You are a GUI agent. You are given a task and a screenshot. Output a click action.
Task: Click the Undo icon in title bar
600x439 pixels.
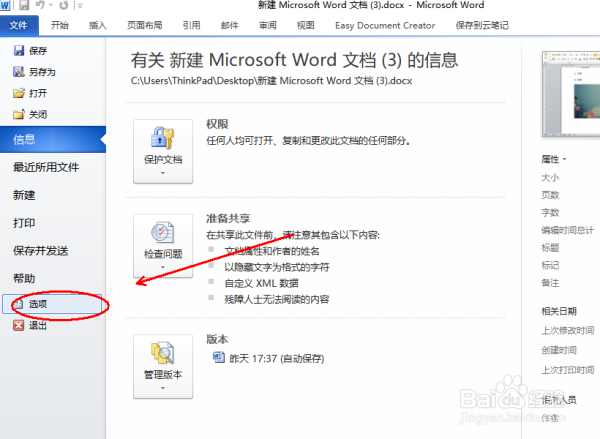(x=40, y=5)
